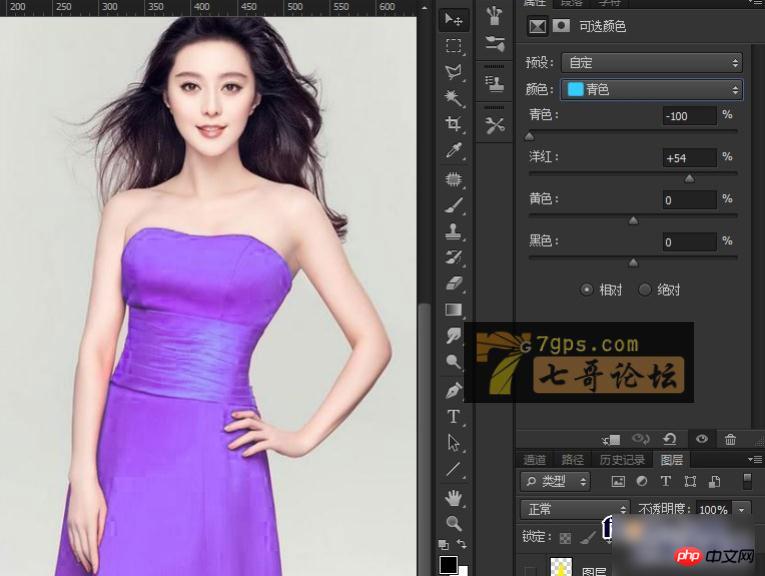Select the Gradient tool
This screenshot has height=576, width=765.
(453, 310)
